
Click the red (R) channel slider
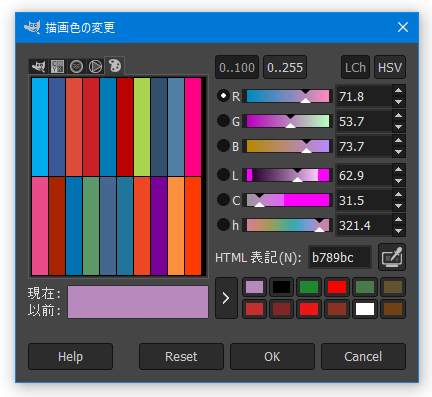[x=288, y=96]
